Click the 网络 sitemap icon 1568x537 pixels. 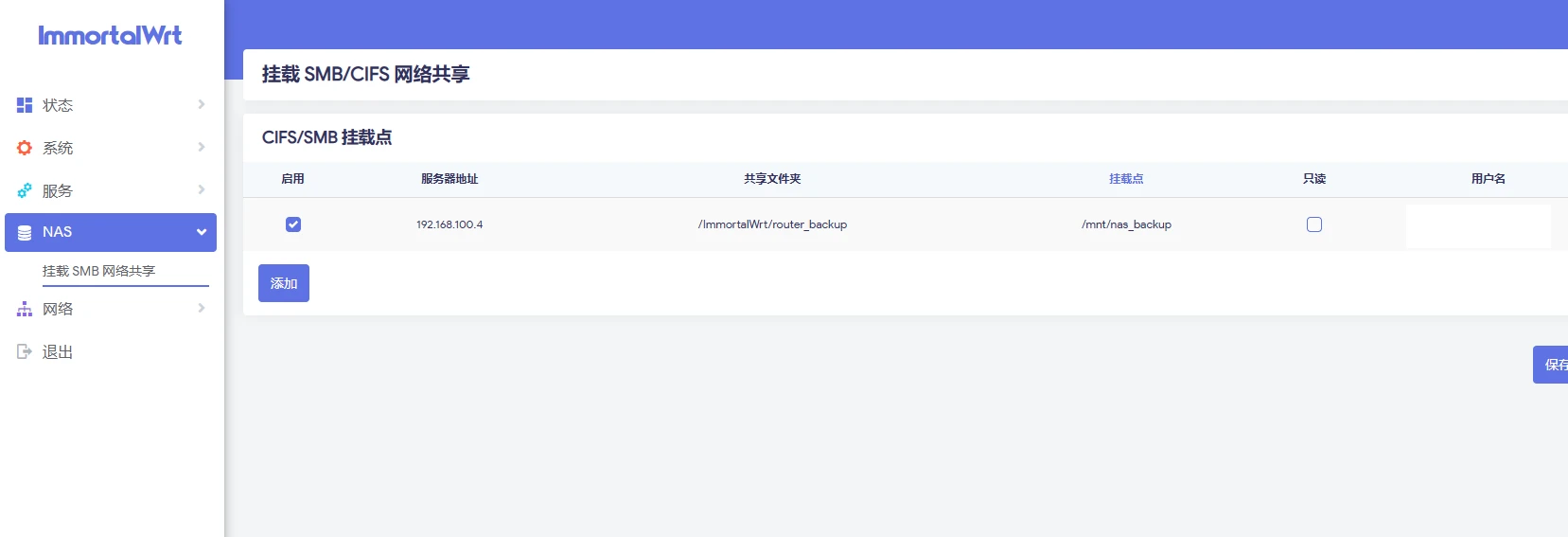click(25, 309)
